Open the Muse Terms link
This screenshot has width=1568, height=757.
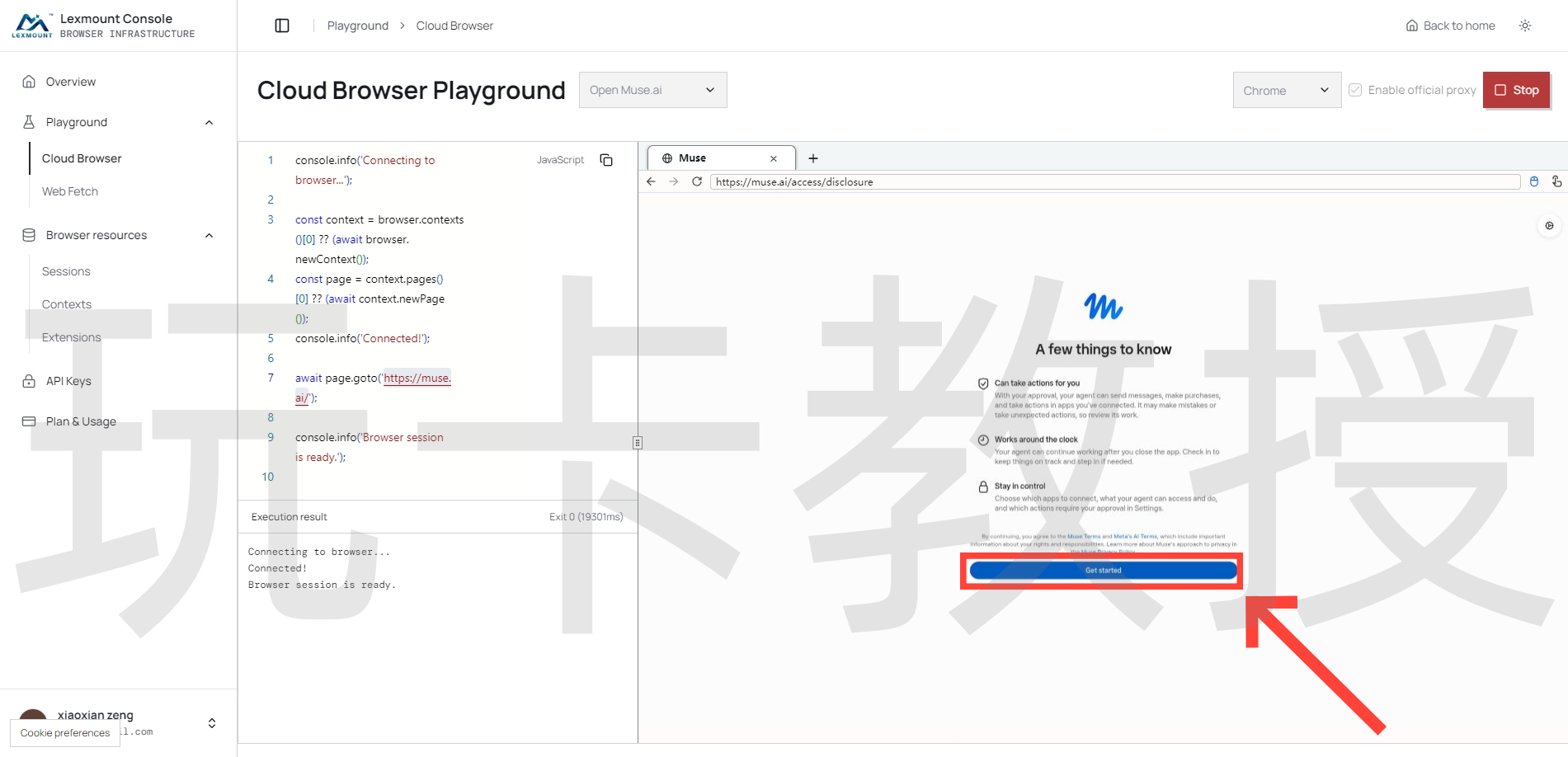tap(1084, 537)
